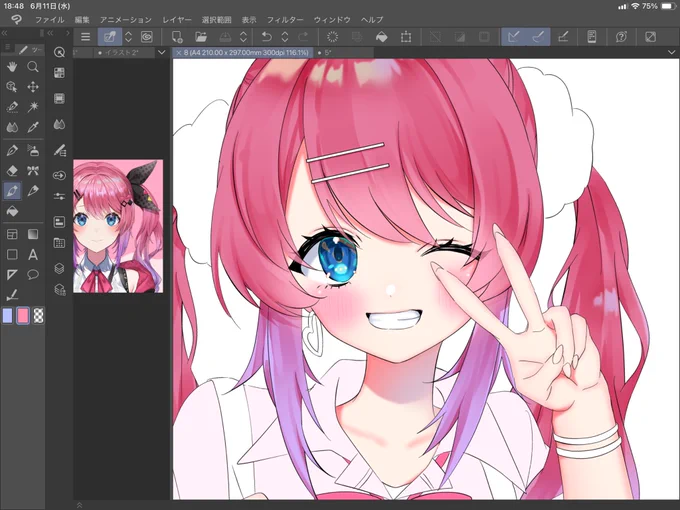This screenshot has width=680, height=510.
Task: Expand the undo/redo stepper arrows
Action: click(x=285, y=37)
